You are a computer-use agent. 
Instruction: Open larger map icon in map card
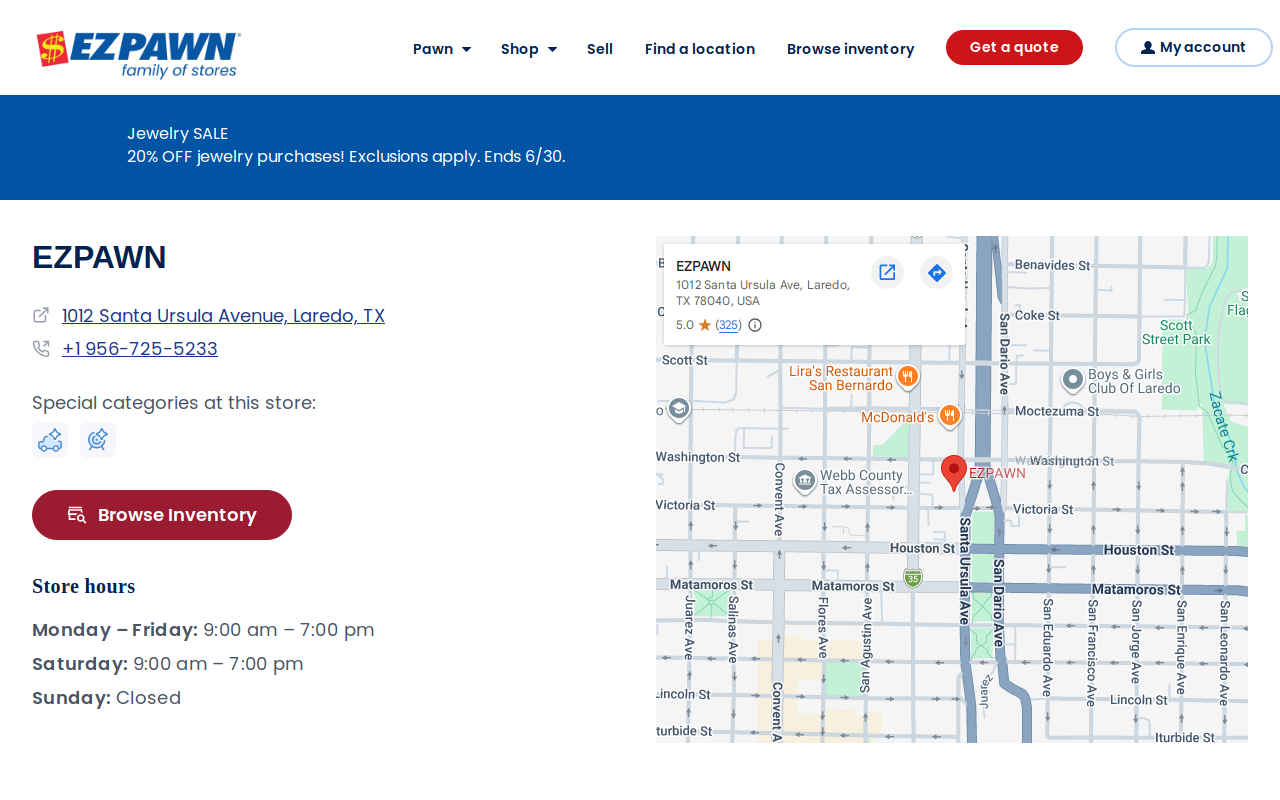[887, 272]
